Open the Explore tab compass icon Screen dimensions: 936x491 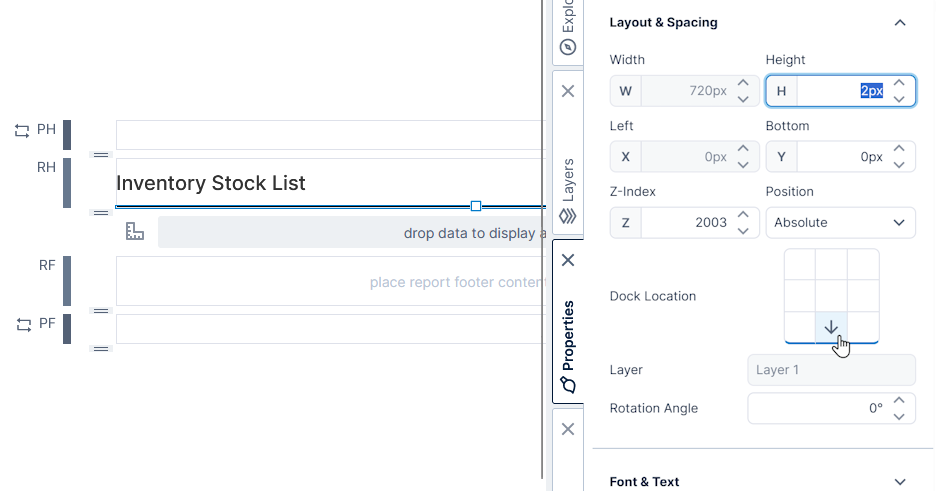568,46
